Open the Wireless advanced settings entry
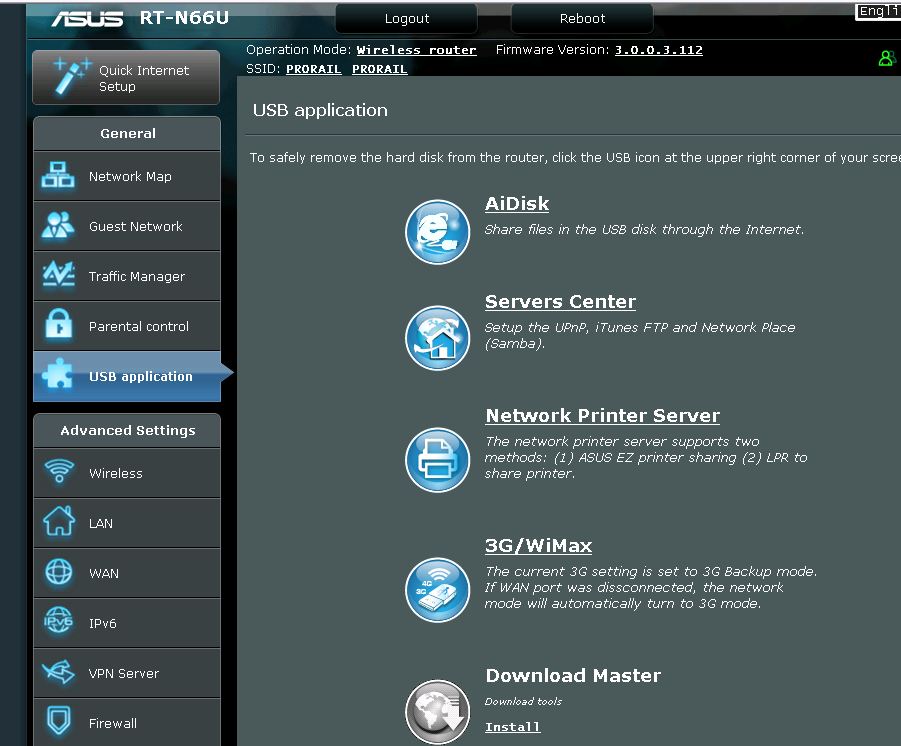Image resolution: width=901 pixels, height=746 pixels. tap(127, 473)
